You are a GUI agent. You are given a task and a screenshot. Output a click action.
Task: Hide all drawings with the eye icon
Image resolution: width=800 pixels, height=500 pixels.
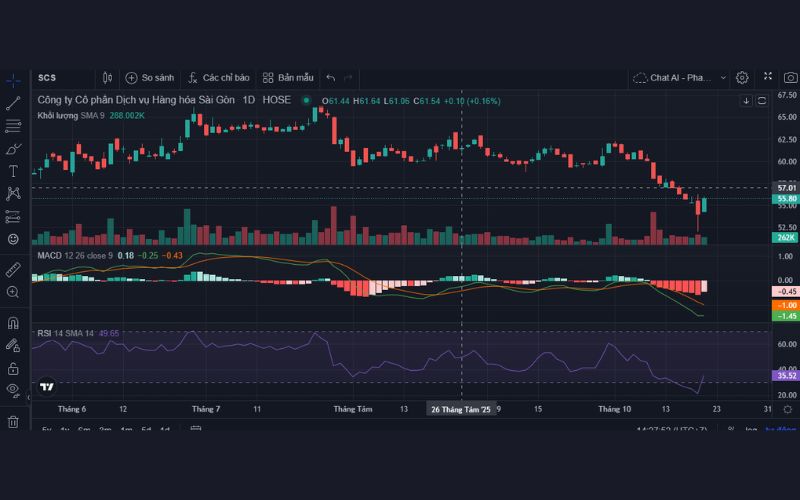13,388
